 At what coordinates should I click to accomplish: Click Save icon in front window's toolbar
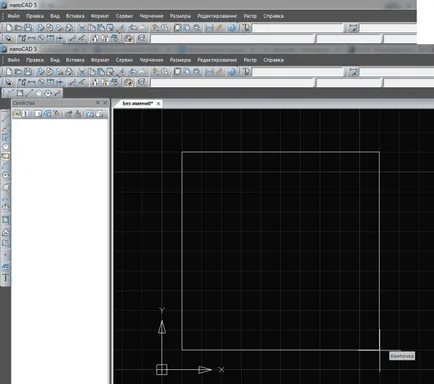click(28, 72)
